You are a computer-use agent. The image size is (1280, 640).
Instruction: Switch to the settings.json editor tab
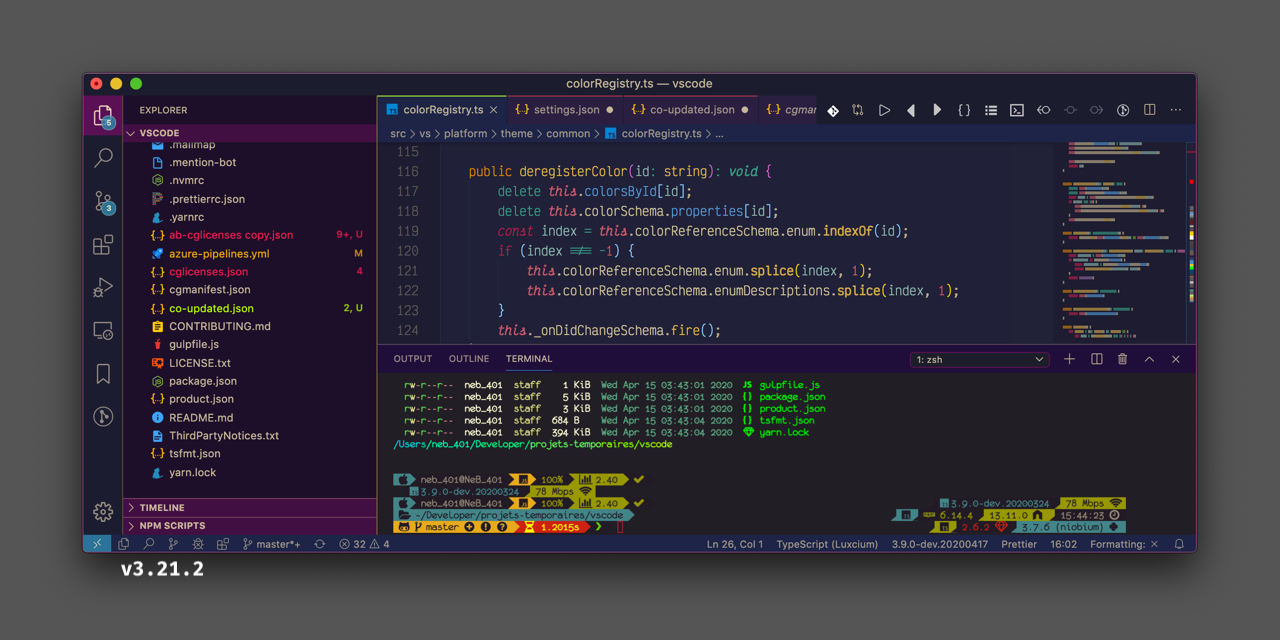coord(565,110)
